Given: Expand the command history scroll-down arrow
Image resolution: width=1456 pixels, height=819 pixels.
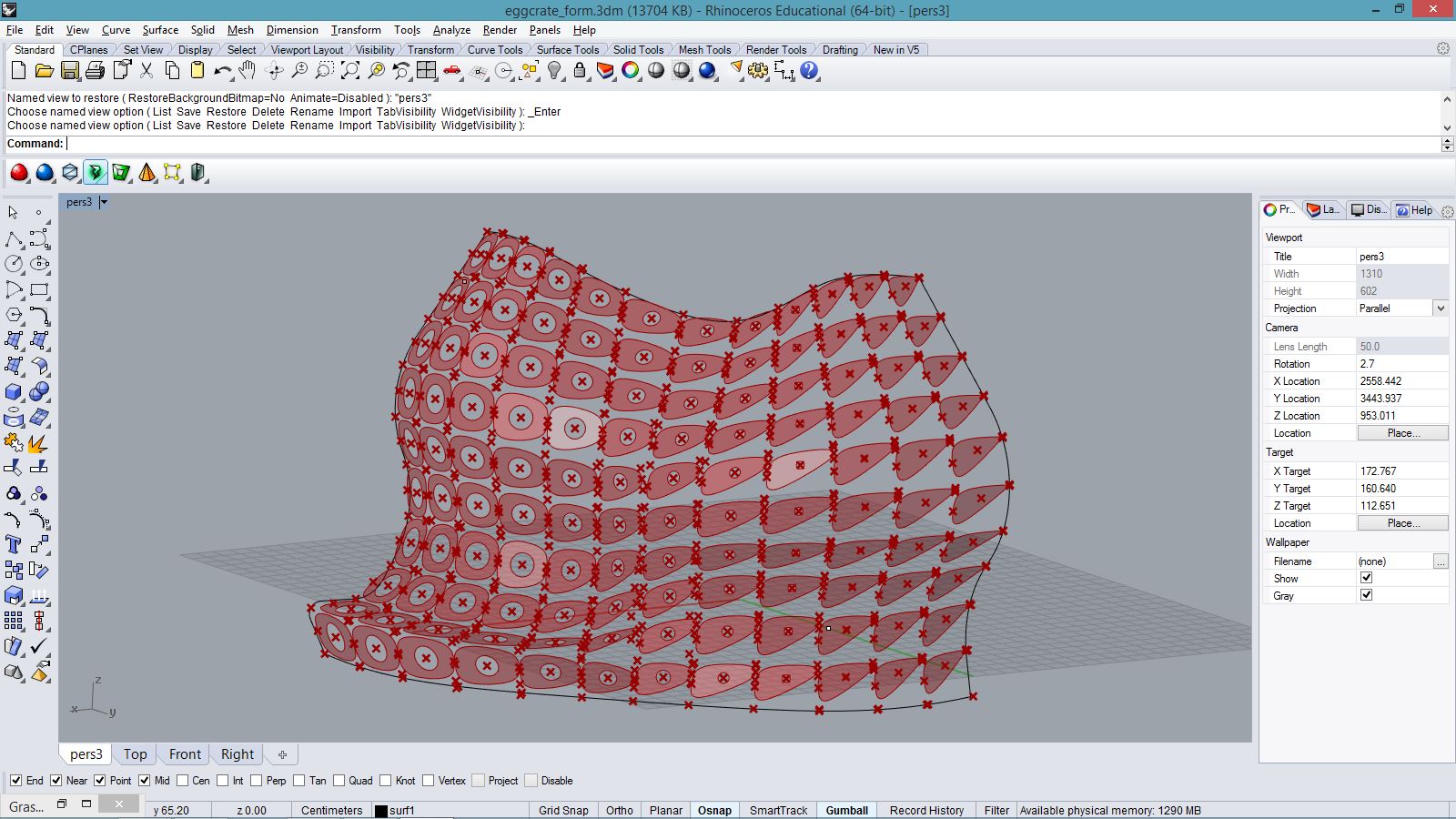Looking at the screenshot, I should pos(1447,127).
